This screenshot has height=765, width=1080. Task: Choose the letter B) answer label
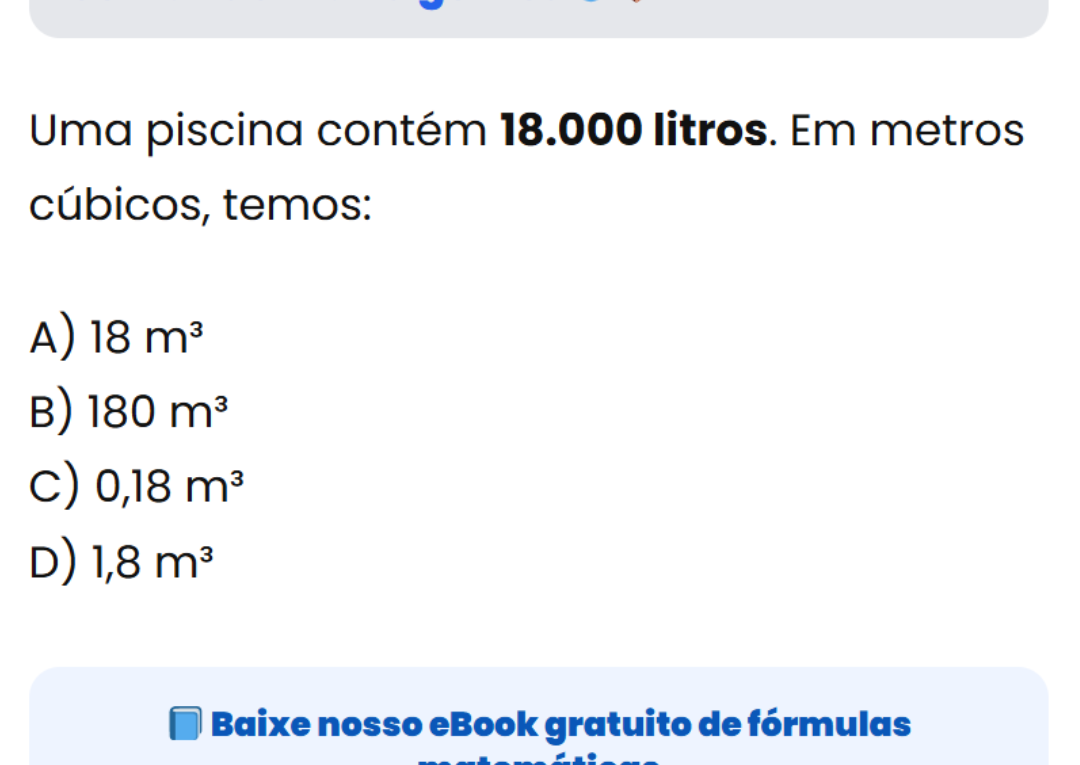pyautogui.click(x=52, y=411)
